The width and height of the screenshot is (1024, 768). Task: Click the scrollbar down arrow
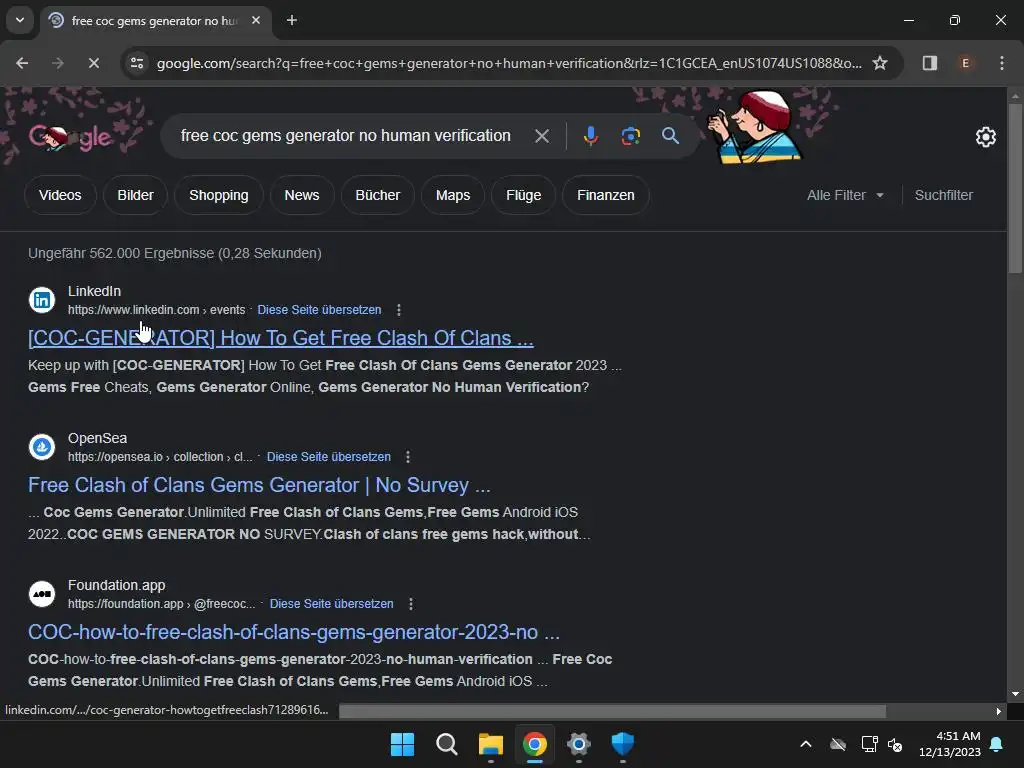[1015, 694]
